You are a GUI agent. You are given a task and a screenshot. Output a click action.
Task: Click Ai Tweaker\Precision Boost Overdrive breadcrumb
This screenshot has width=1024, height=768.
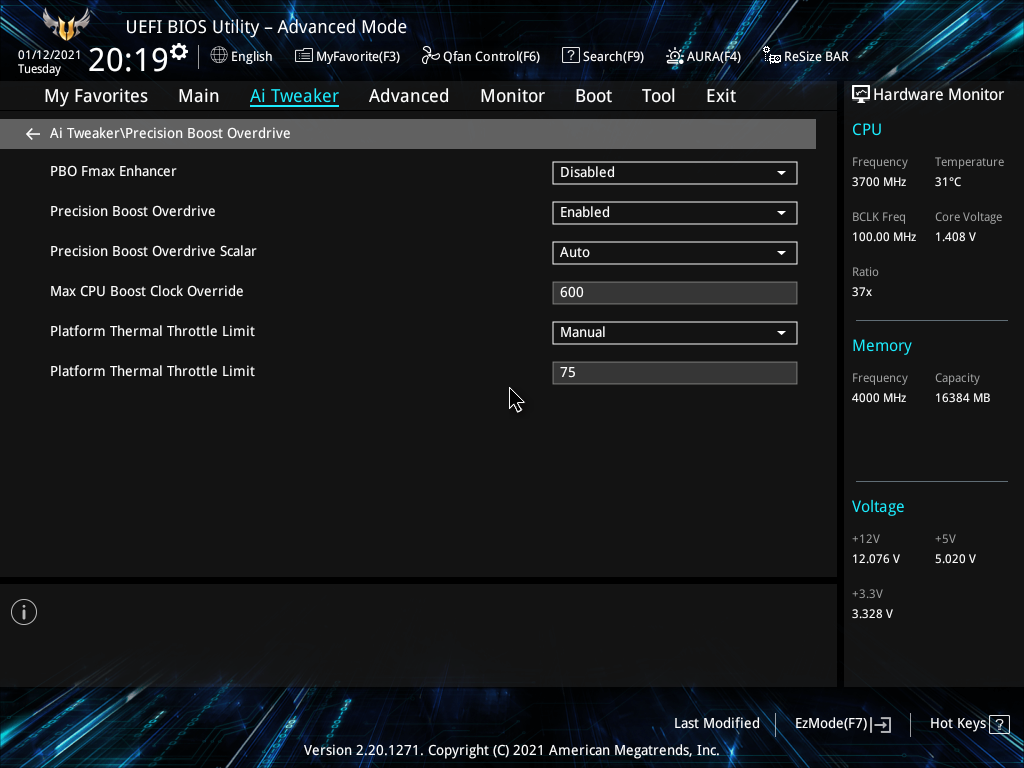pos(170,133)
